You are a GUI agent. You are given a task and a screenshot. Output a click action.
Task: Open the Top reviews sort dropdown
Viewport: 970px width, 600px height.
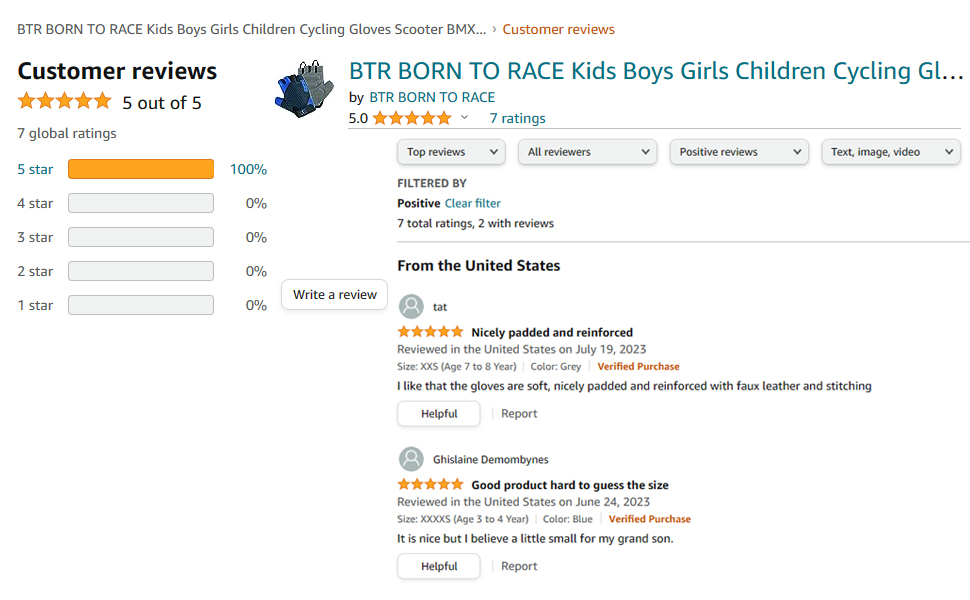[451, 152]
